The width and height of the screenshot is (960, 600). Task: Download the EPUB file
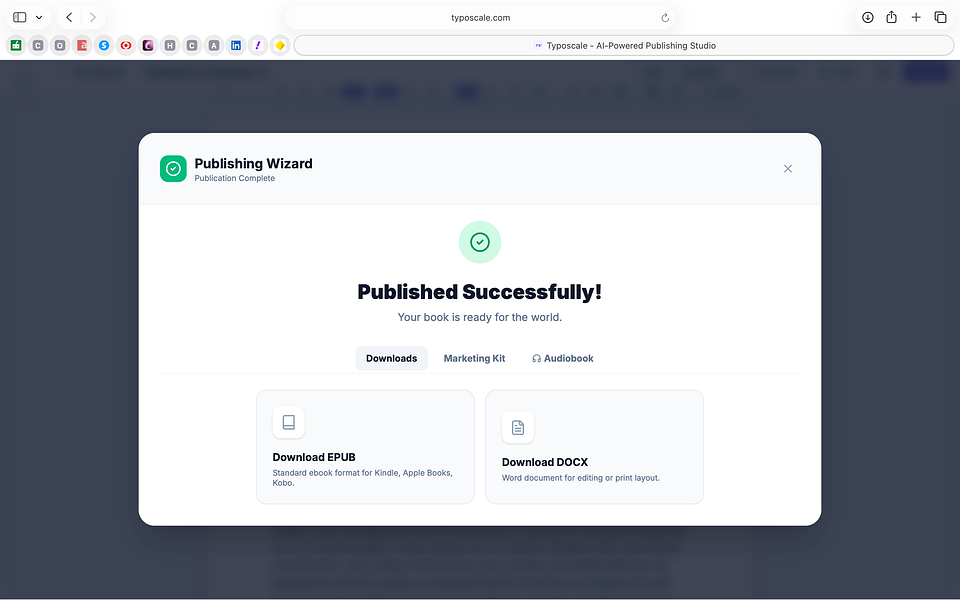(x=366, y=447)
